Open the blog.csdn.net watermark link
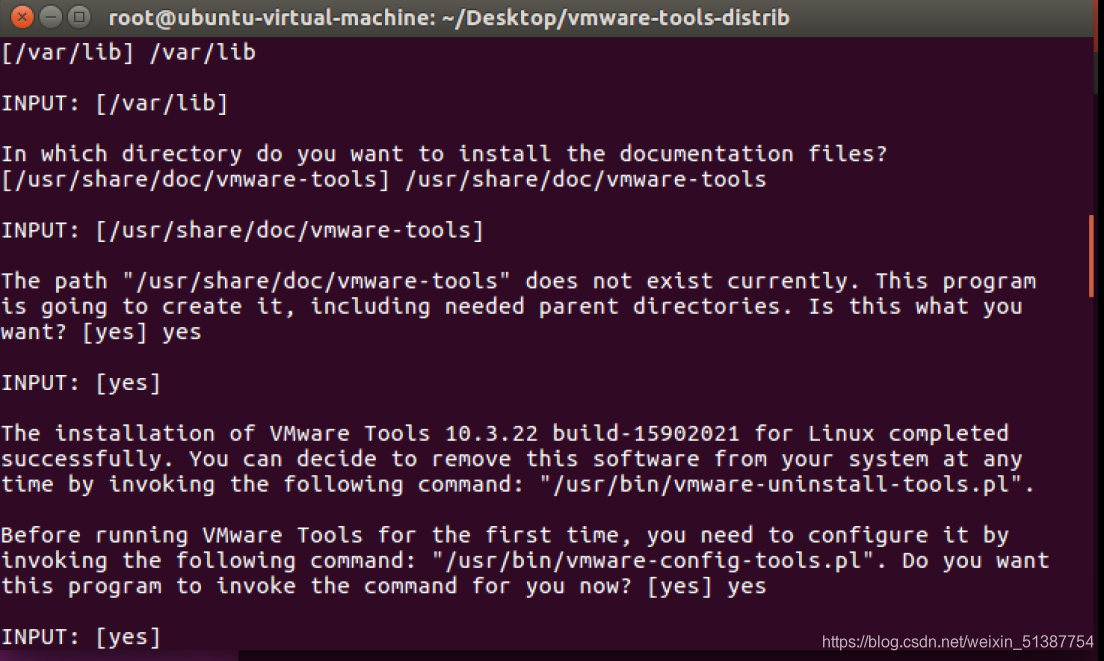 [x=957, y=641]
